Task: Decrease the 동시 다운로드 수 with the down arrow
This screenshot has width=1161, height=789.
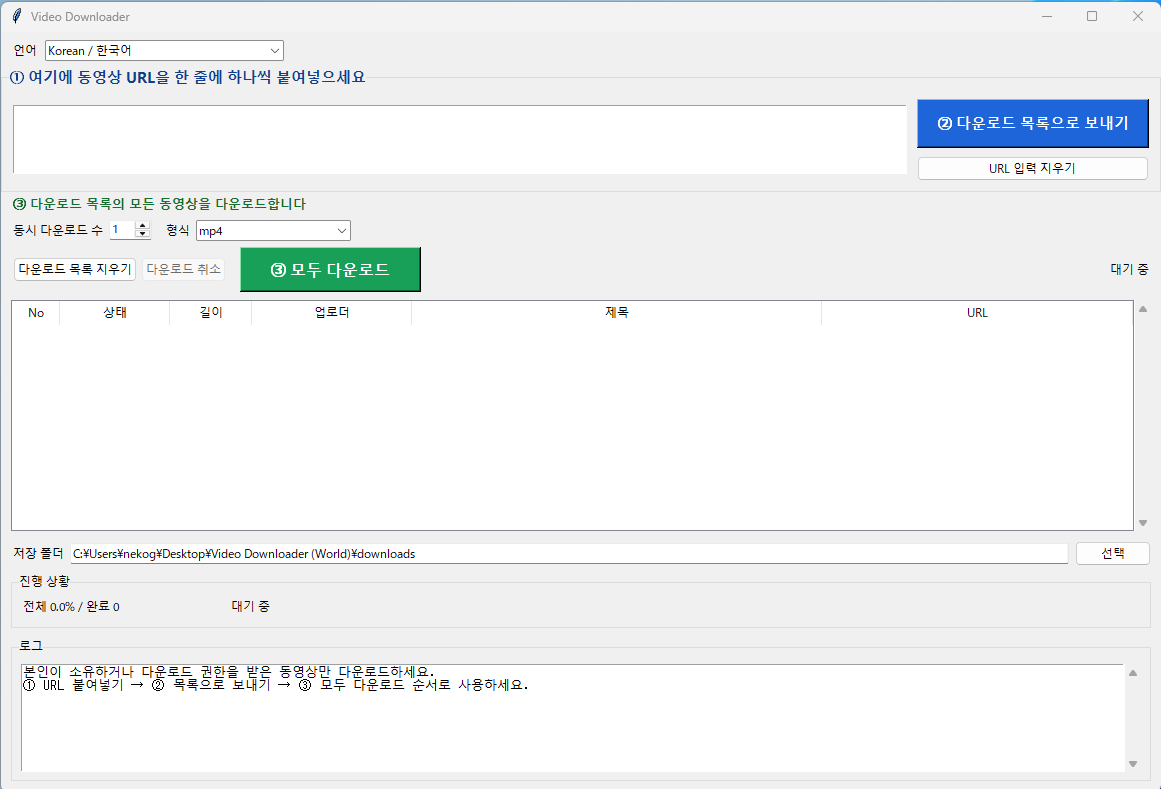Action: pos(143,235)
